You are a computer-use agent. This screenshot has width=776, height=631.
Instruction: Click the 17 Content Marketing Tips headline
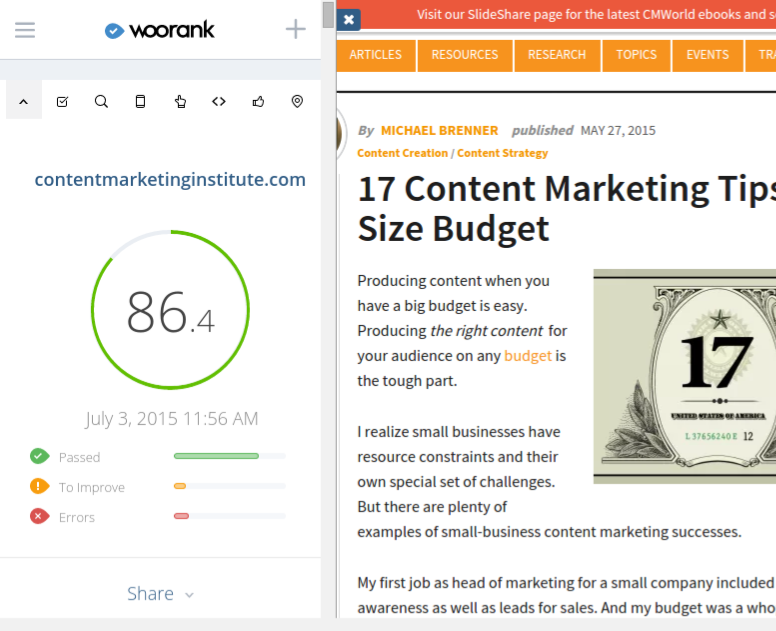pos(566,208)
